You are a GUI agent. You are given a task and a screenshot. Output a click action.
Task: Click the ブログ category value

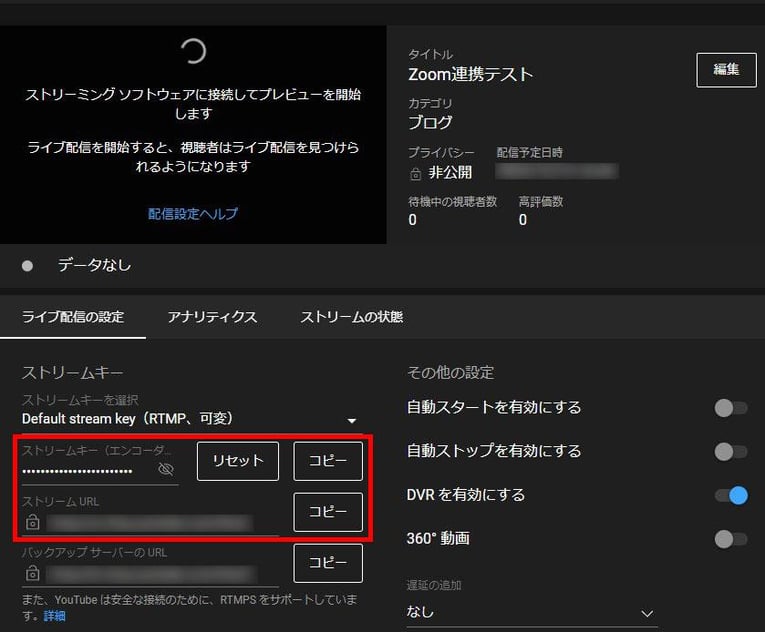tap(430, 122)
